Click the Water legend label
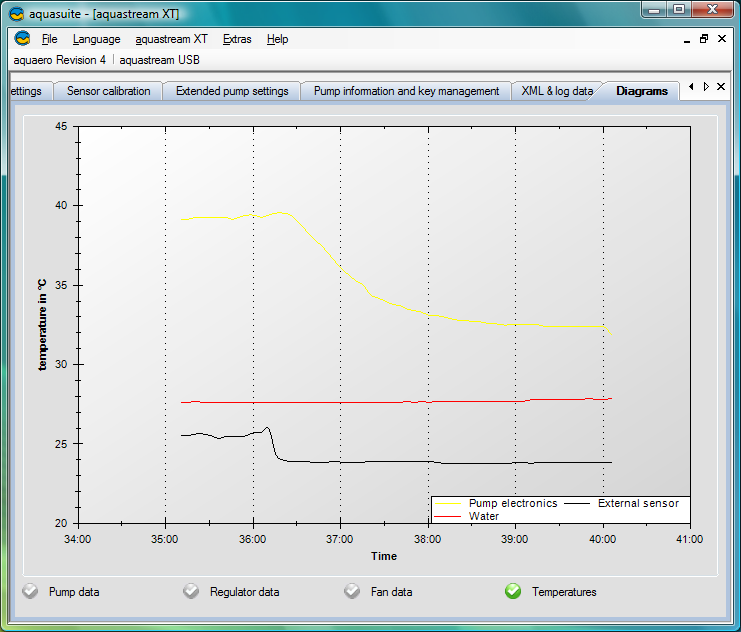741x632 pixels. (483, 516)
